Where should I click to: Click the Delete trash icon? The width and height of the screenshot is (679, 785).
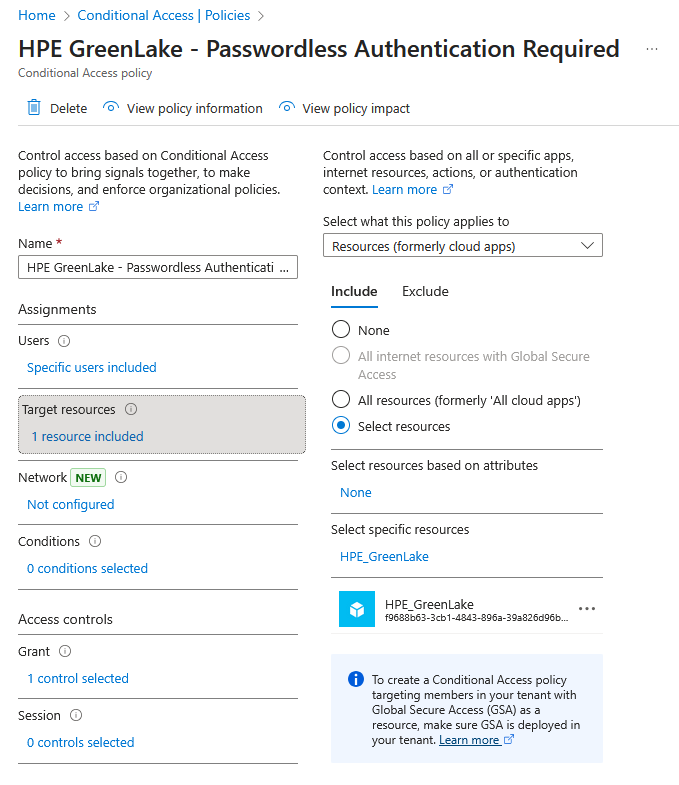(34, 108)
